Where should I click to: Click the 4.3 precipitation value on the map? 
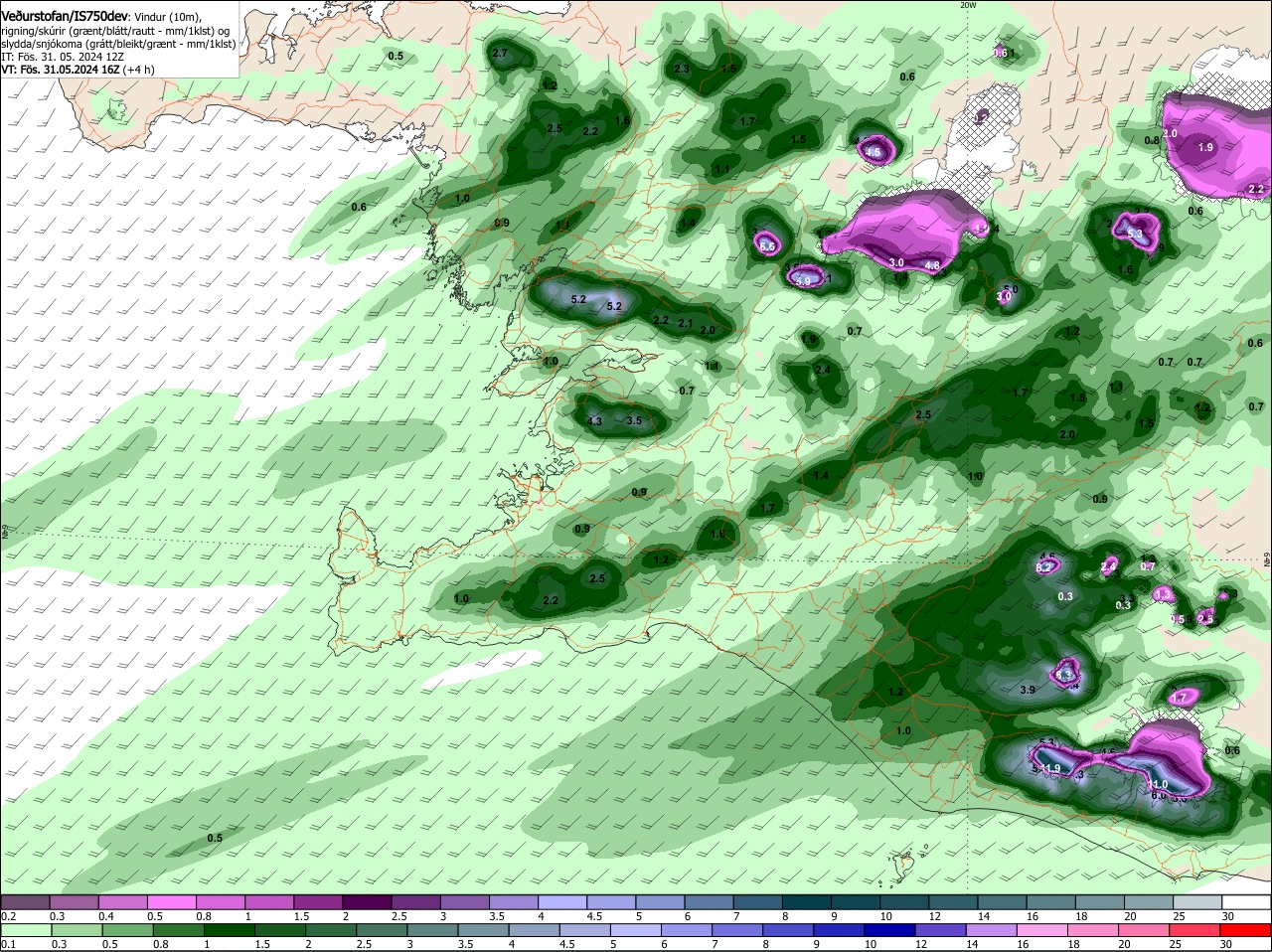pyautogui.click(x=595, y=421)
